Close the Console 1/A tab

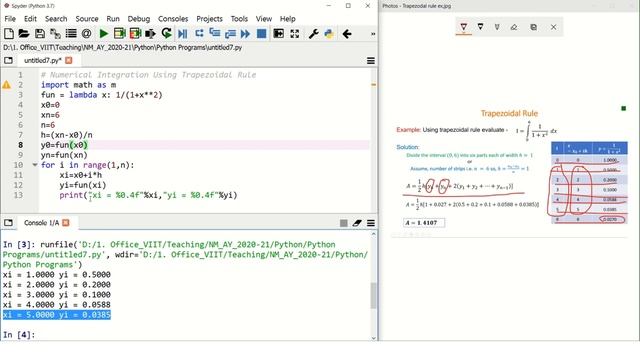[66, 223]
